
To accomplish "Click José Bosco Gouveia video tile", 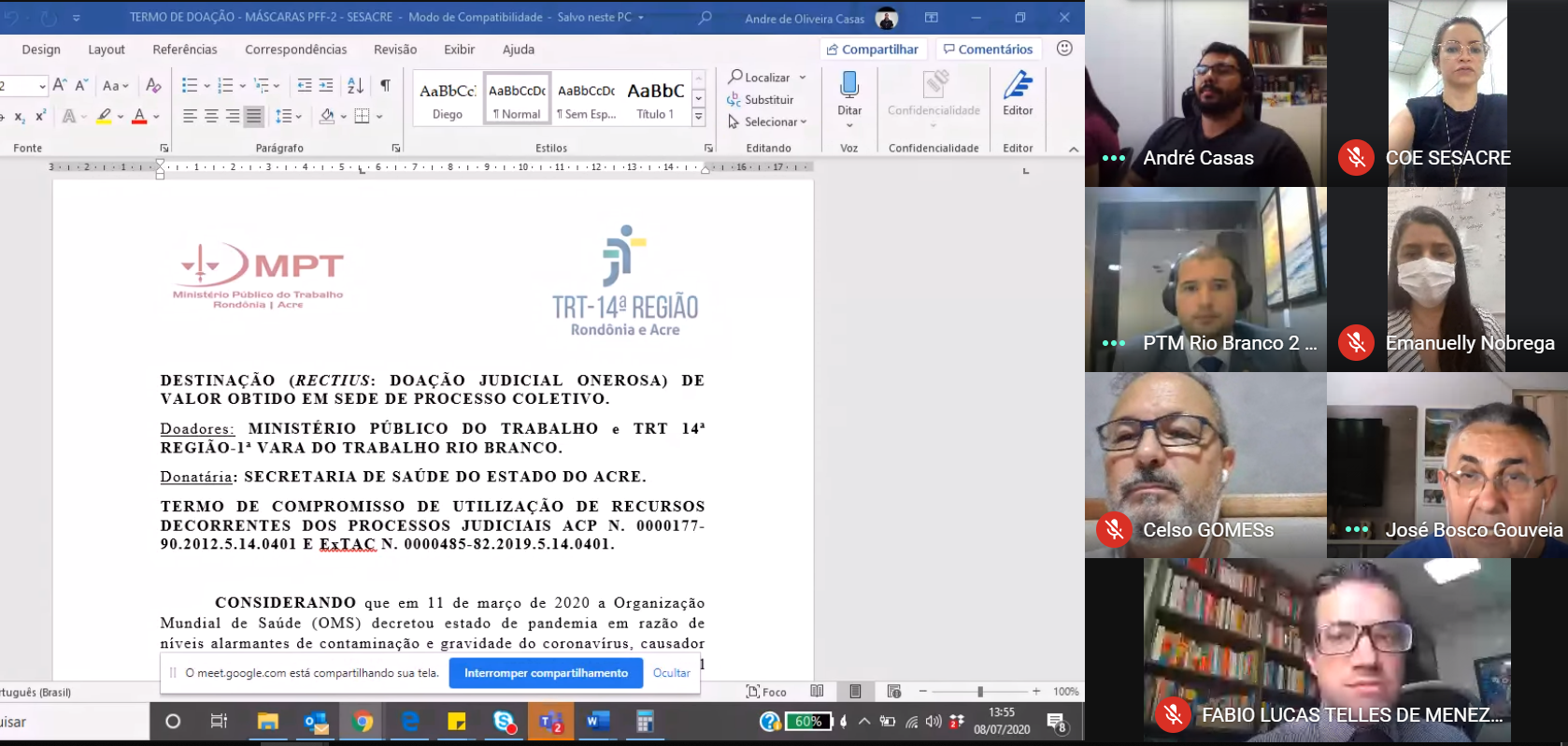I will [1447, 465].
